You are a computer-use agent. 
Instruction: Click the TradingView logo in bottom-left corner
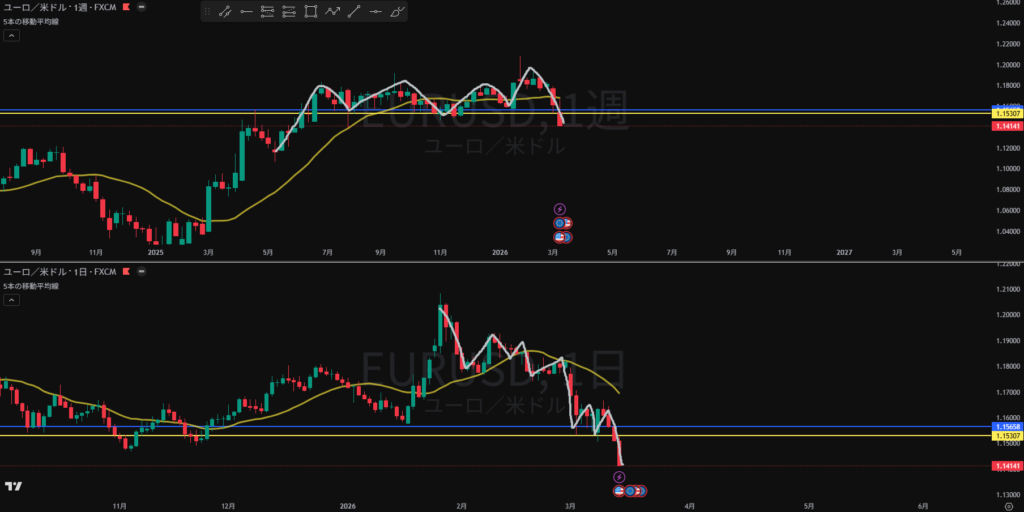point(13,486)
